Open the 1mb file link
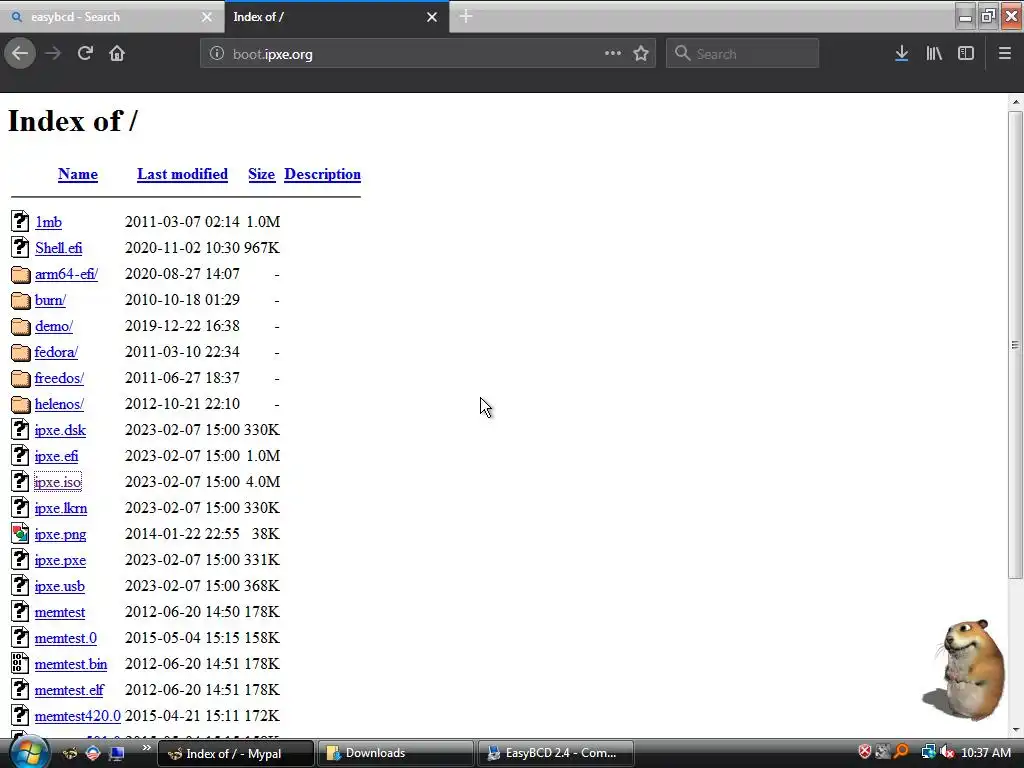 tap(48, 222)
